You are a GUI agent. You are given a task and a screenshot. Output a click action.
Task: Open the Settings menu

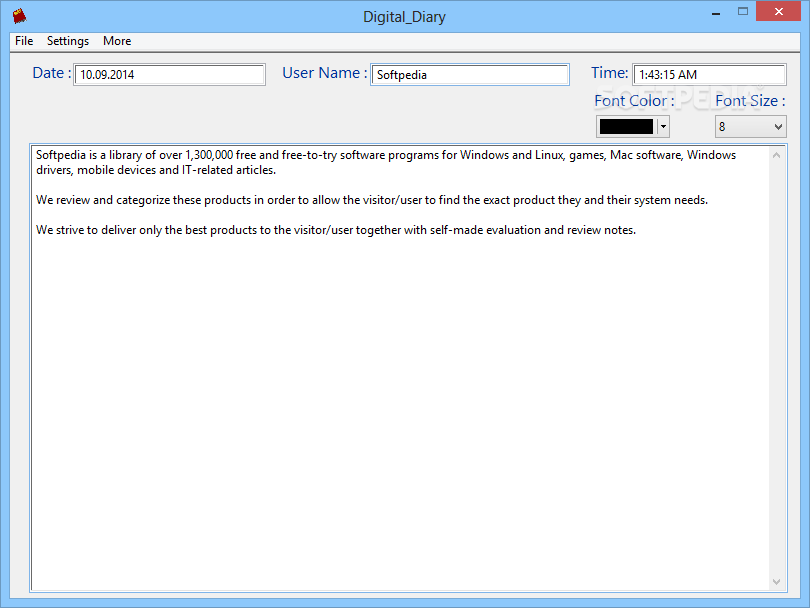tap(68, 41)
